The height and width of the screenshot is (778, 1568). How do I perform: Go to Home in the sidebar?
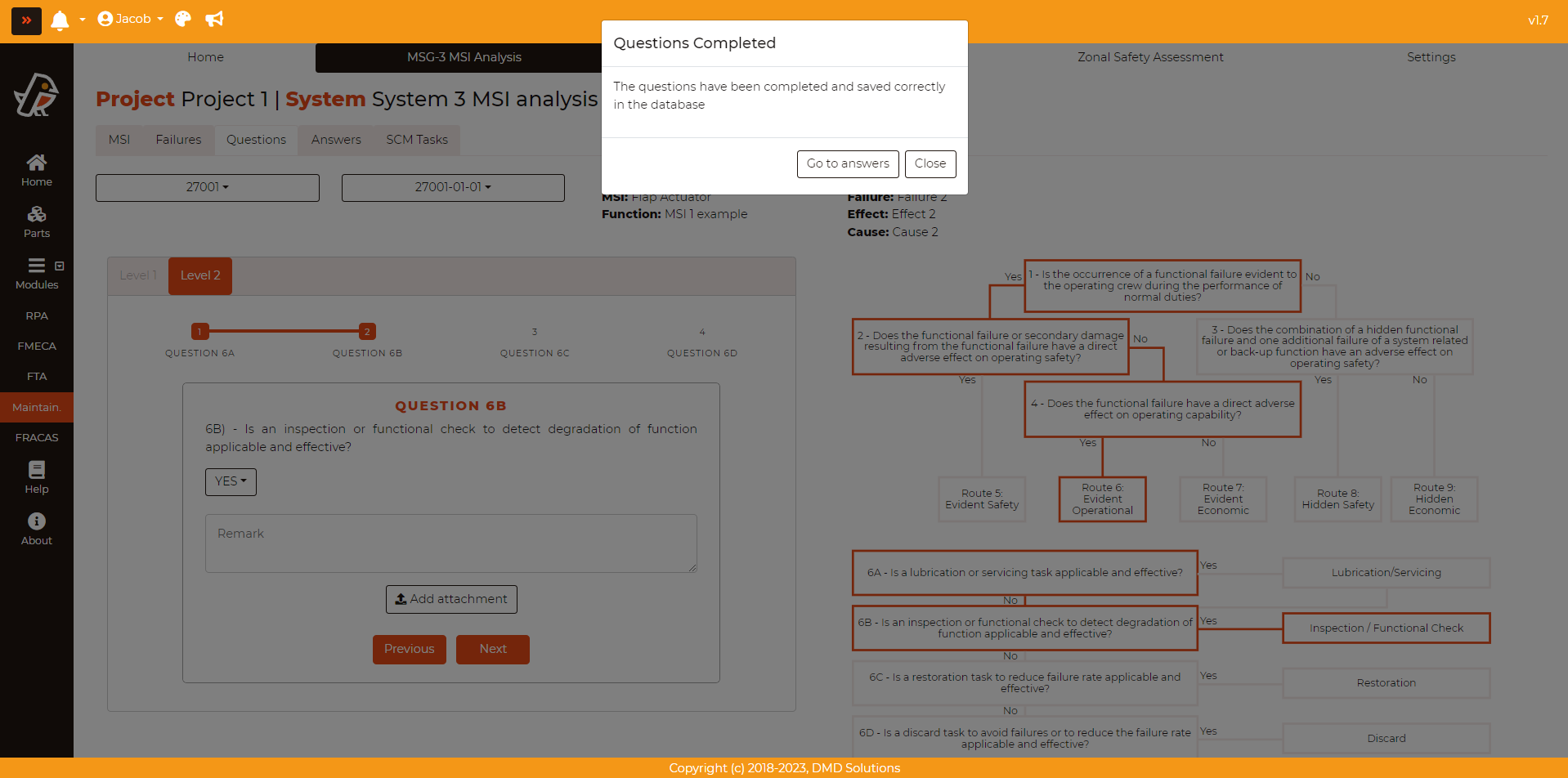[37, 170]
